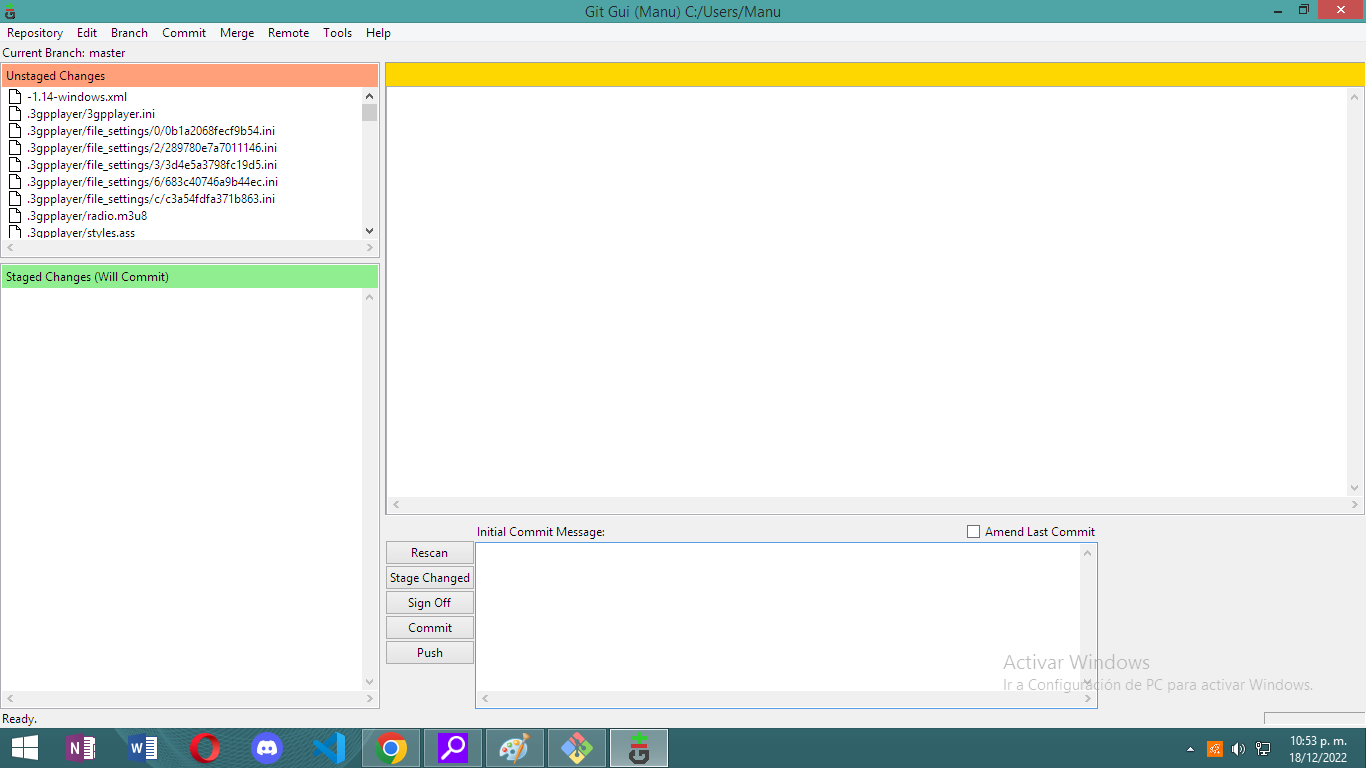Select Git Gui taskbar button

tap(639, 748)
